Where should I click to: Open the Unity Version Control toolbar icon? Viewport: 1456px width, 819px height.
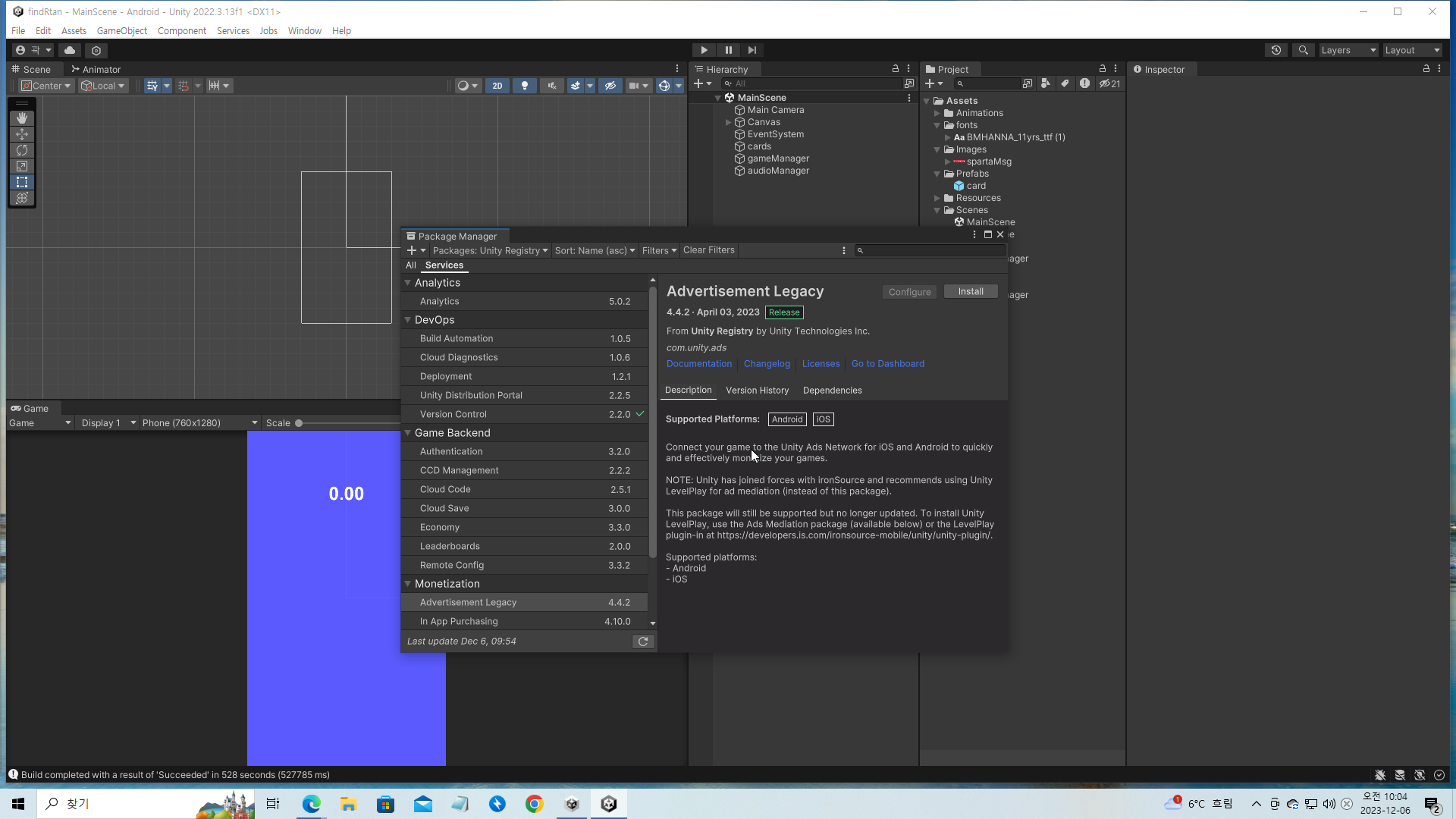[96, 50]
